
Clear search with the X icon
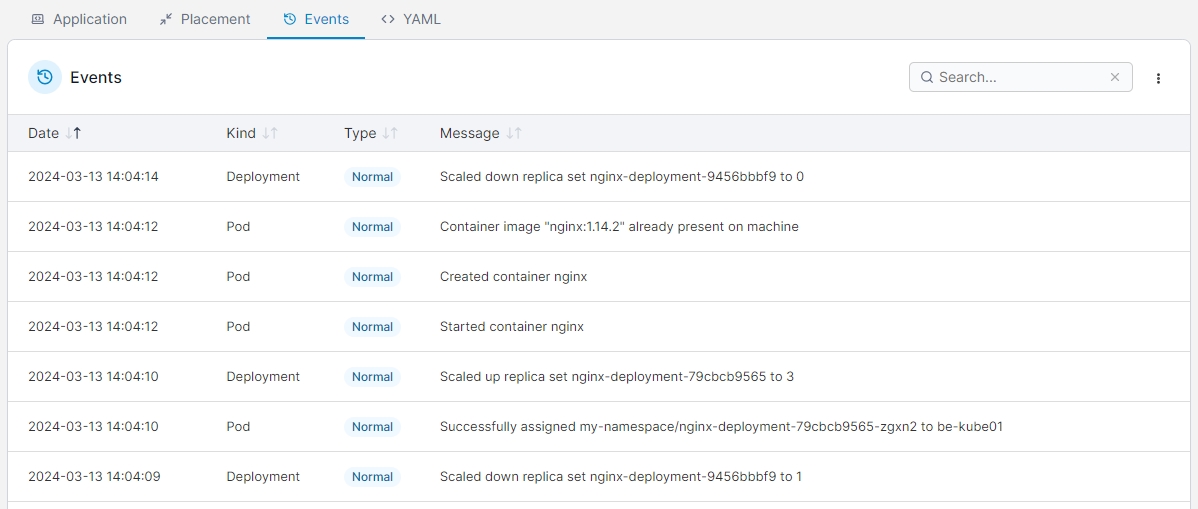1115,77
